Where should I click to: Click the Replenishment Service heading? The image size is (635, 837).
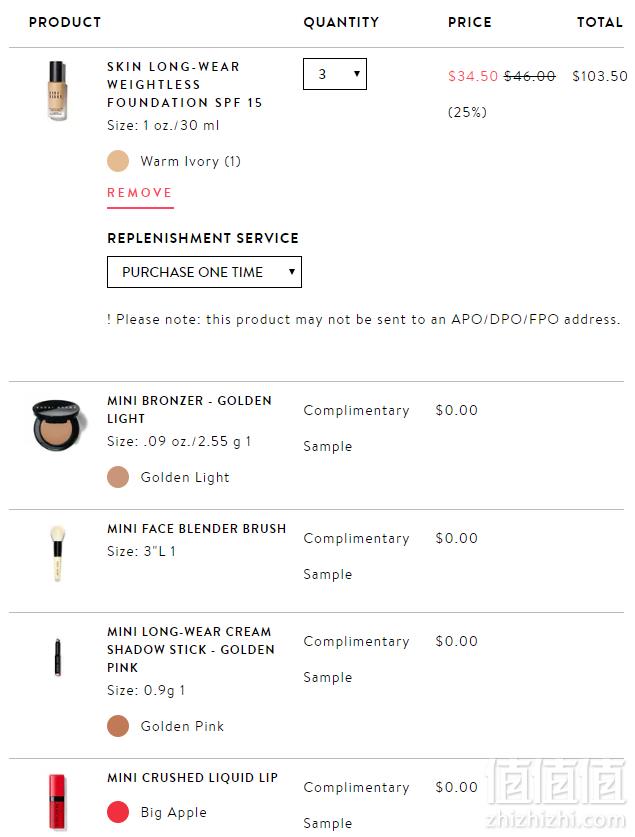tap(203, 238)
